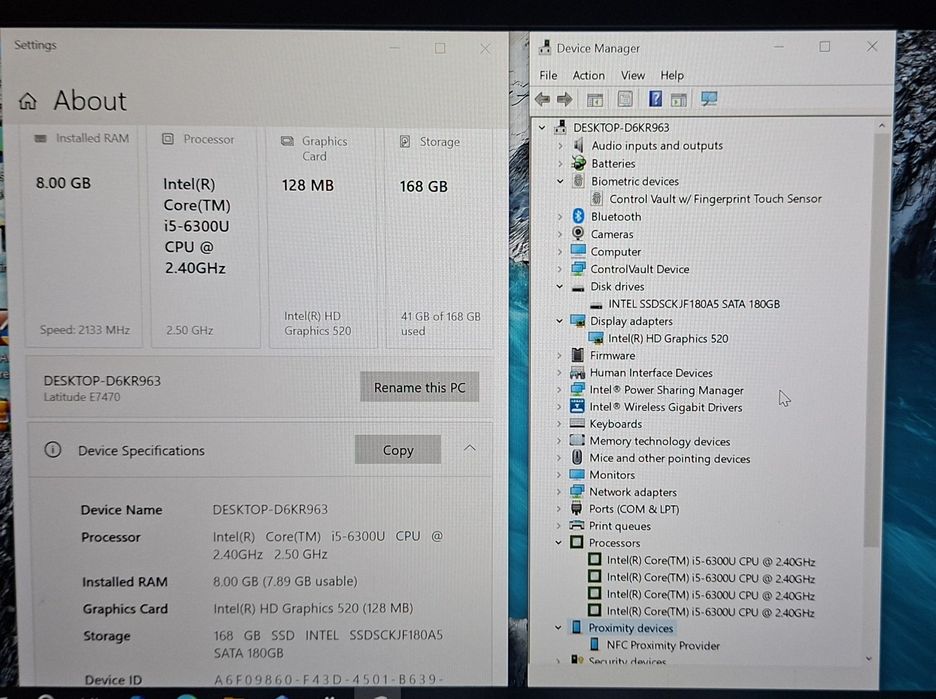The width and height of the screenshot is (936, 699).
Task: Select Control Vault w/ Fingerprint Touch Sensor
Action: pyautogui.click(x=715, y=198)
